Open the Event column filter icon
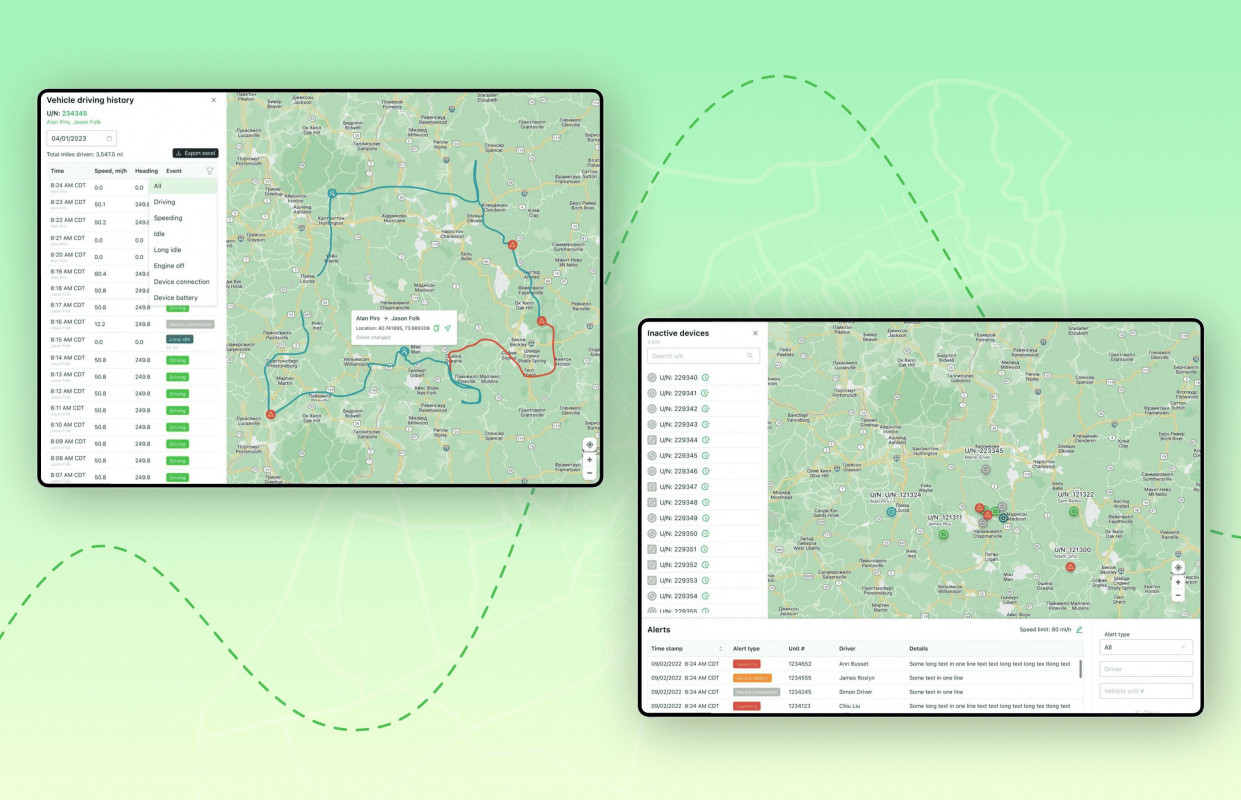 pyautogui.click(x=209, y=171)
